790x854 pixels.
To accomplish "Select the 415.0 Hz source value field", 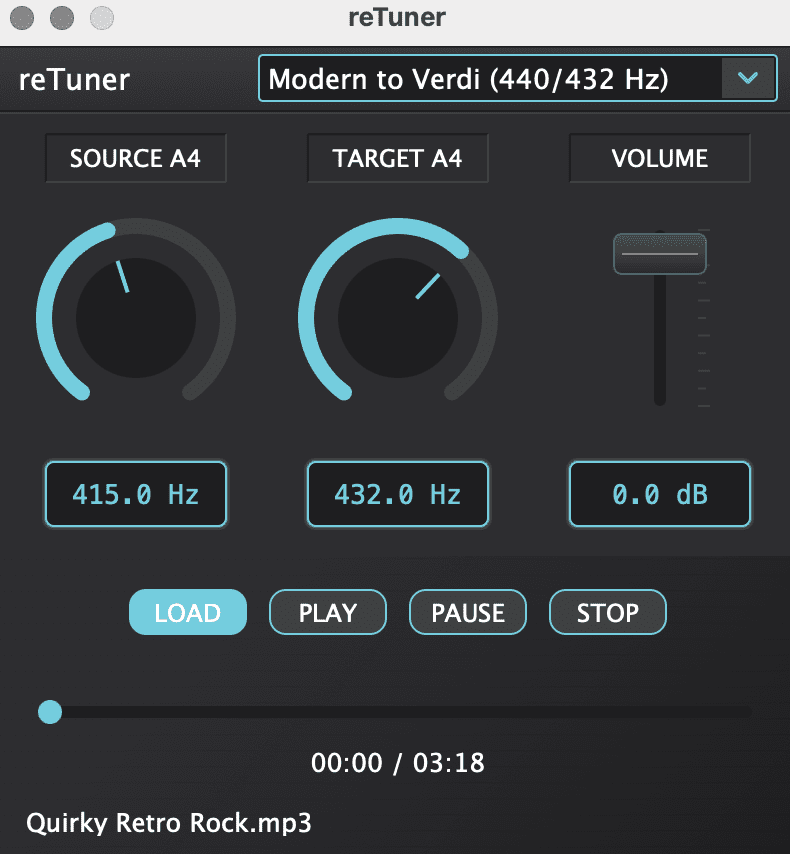I will [x=136, y=494].
